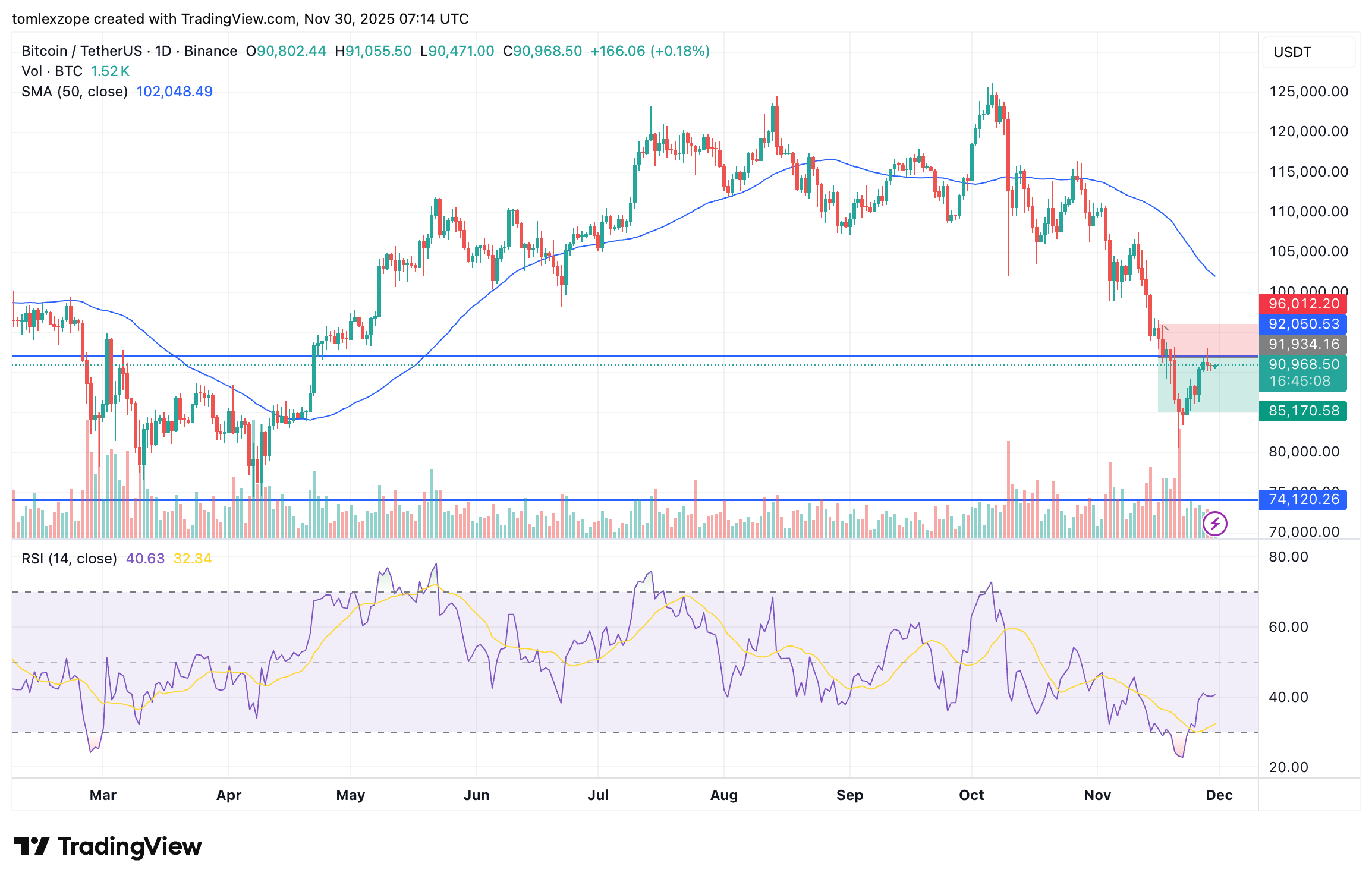Screen dimensions: 1372x882
Task: Click the current price label 90,968.50
Action: pyautogui.click(x=1303, y=364)
